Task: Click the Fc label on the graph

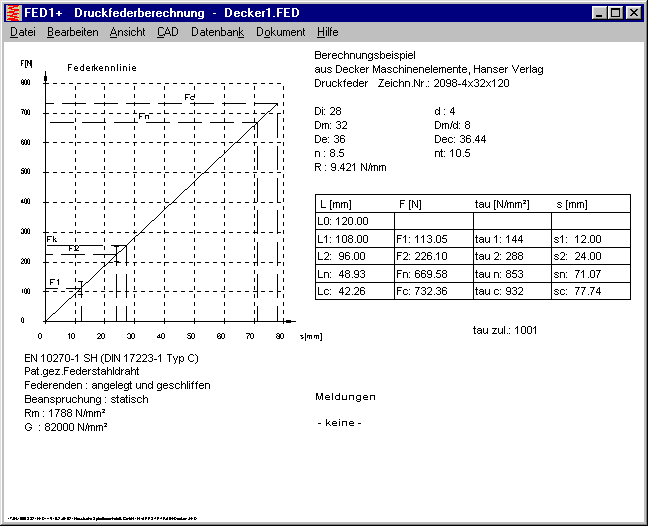Action: point(190,97)
